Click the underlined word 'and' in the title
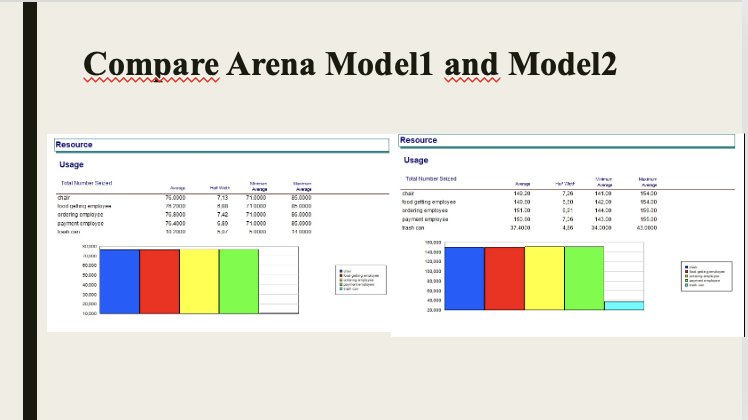Viewport: 748px width, 420px height. [471, 64]
